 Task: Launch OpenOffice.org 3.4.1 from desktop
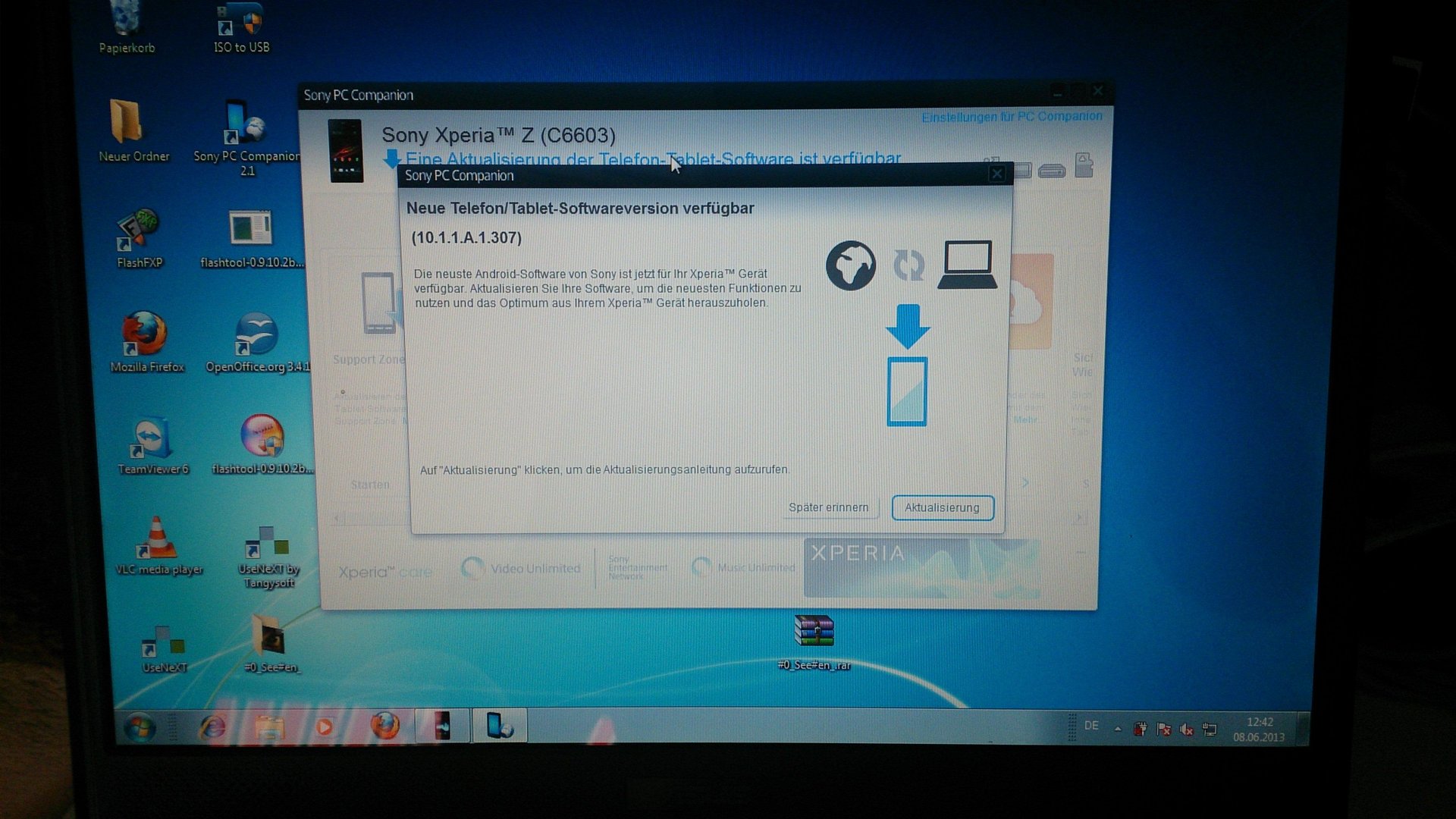click(x=257, y=342)
